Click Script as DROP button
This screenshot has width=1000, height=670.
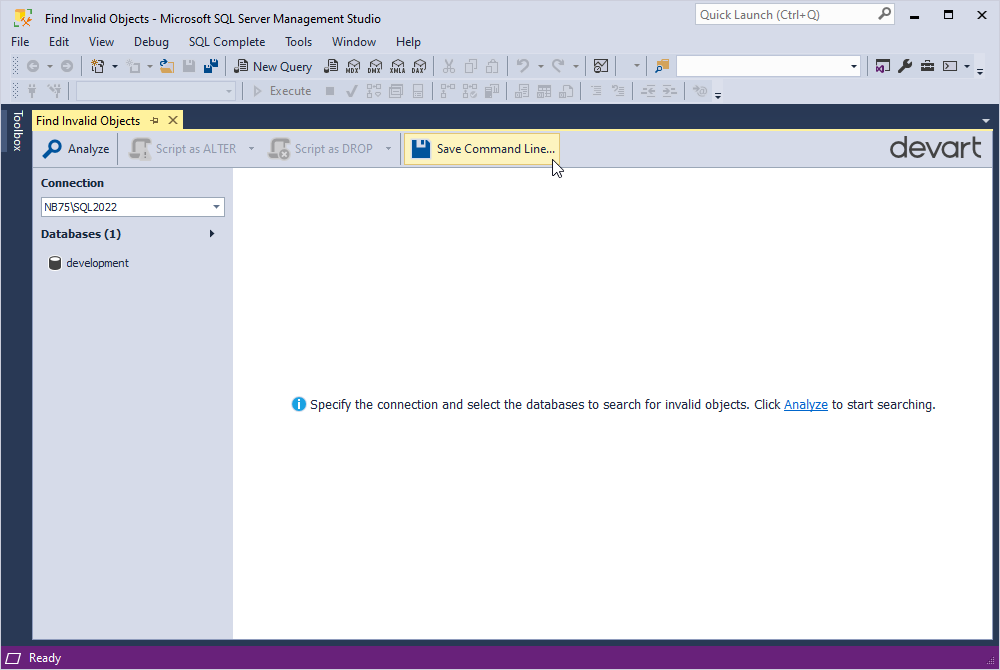point(321,149)
